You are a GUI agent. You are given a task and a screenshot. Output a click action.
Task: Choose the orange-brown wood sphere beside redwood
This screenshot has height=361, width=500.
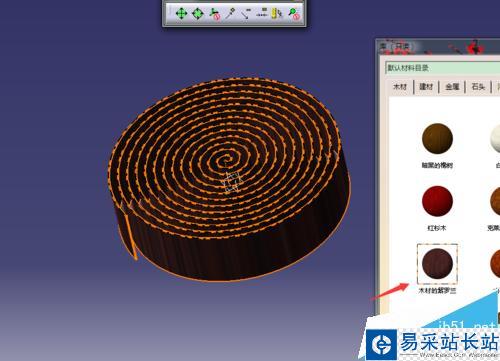(495, 201)
